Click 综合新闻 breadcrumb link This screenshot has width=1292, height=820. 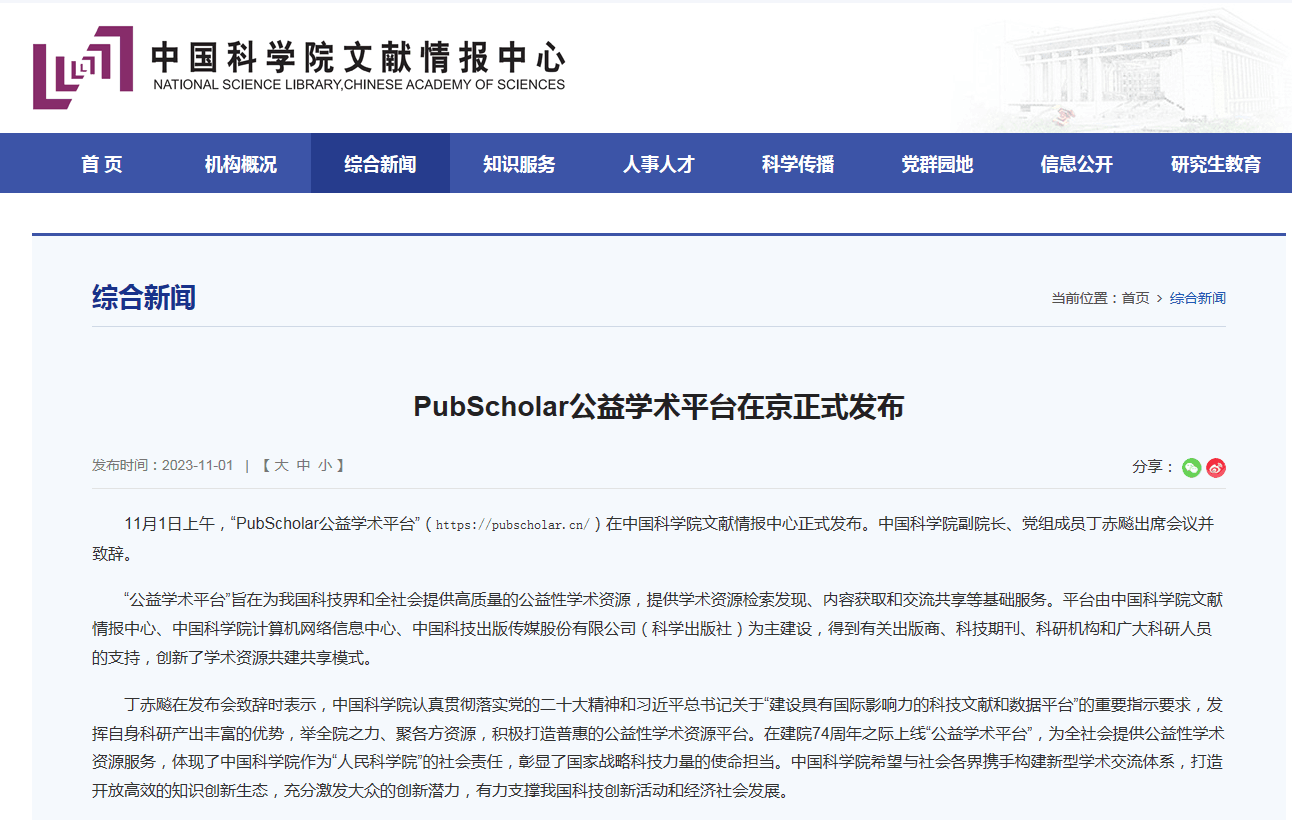pos(1198,298)
